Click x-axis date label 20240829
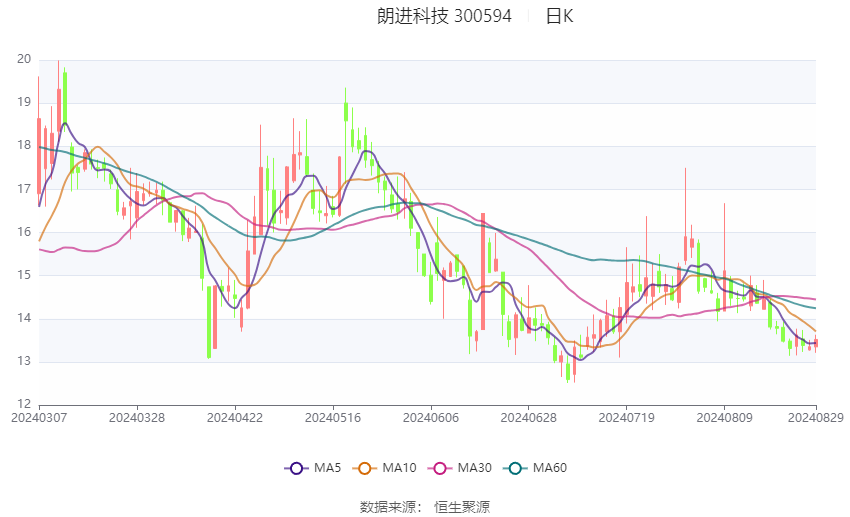Screen dimensions: 850x517 [x=816, y=418]
